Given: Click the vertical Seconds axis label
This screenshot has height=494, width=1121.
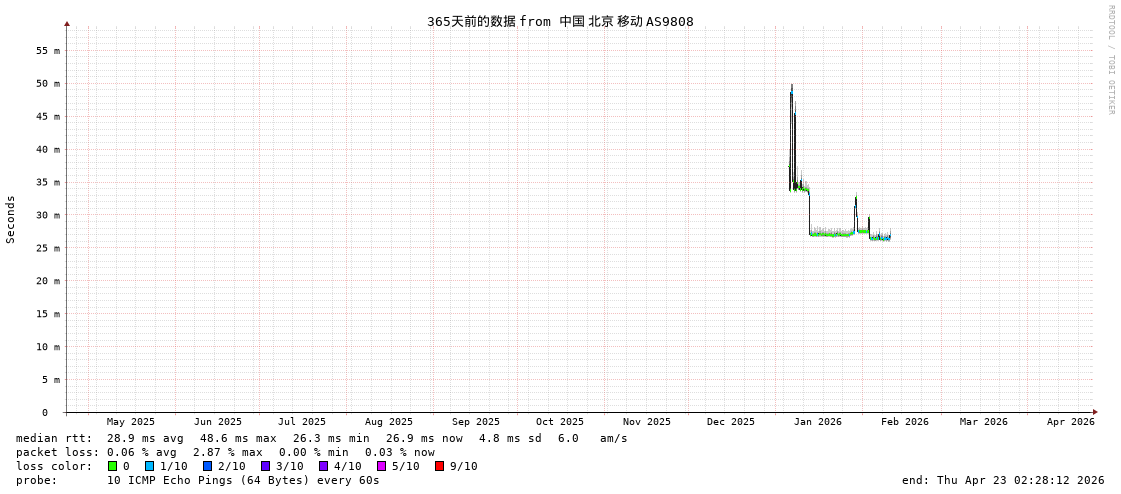Looking at the screenshot, I should (11, 219).
